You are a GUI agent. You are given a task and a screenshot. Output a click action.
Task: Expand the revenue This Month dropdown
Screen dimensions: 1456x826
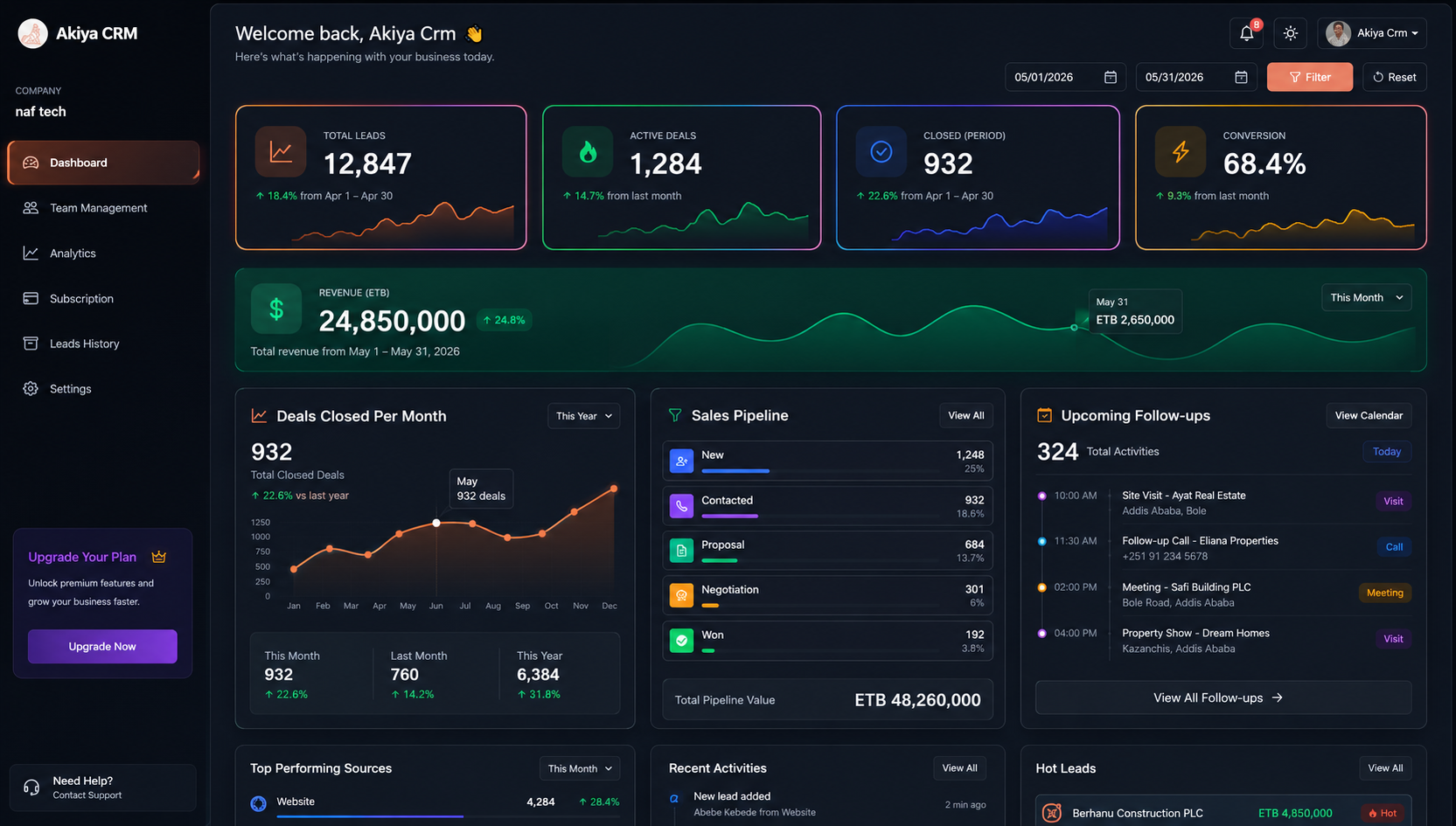[x=1366, y=297]
